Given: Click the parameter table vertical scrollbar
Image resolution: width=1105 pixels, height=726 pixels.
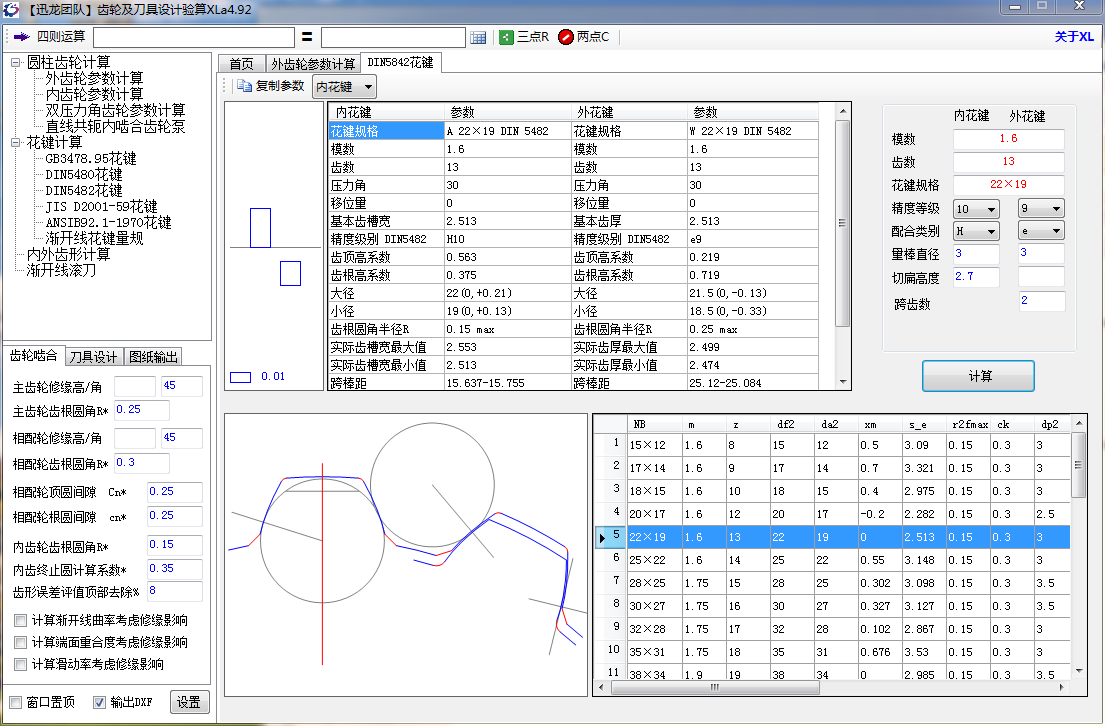Looking at the screenshot, I should pyautogui.click(x=842, y=223).
